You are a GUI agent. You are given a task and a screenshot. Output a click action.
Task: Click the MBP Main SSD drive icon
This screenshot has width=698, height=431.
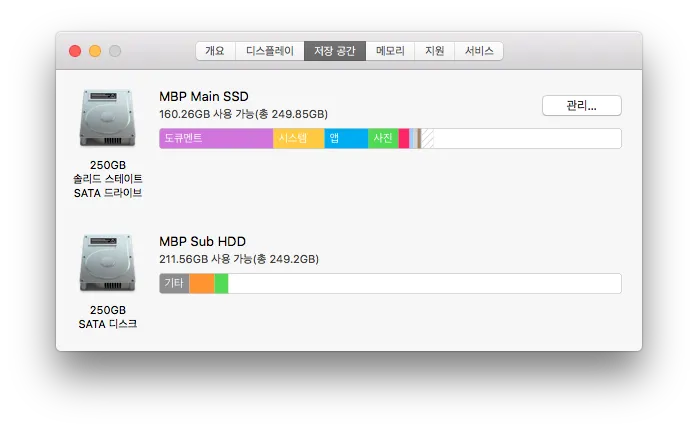coord(106,119)
